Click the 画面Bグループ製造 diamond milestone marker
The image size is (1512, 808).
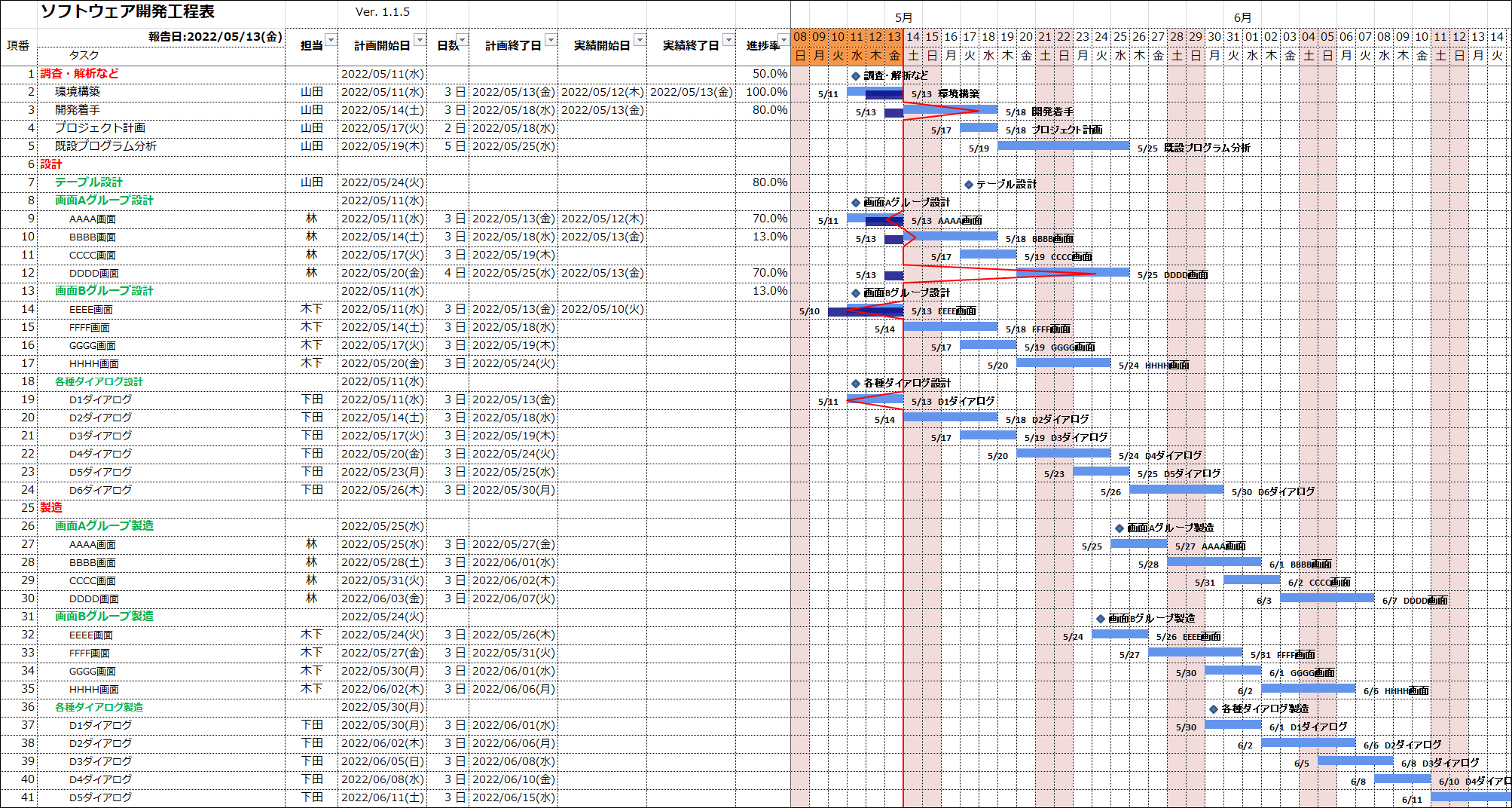[1101, 619]
